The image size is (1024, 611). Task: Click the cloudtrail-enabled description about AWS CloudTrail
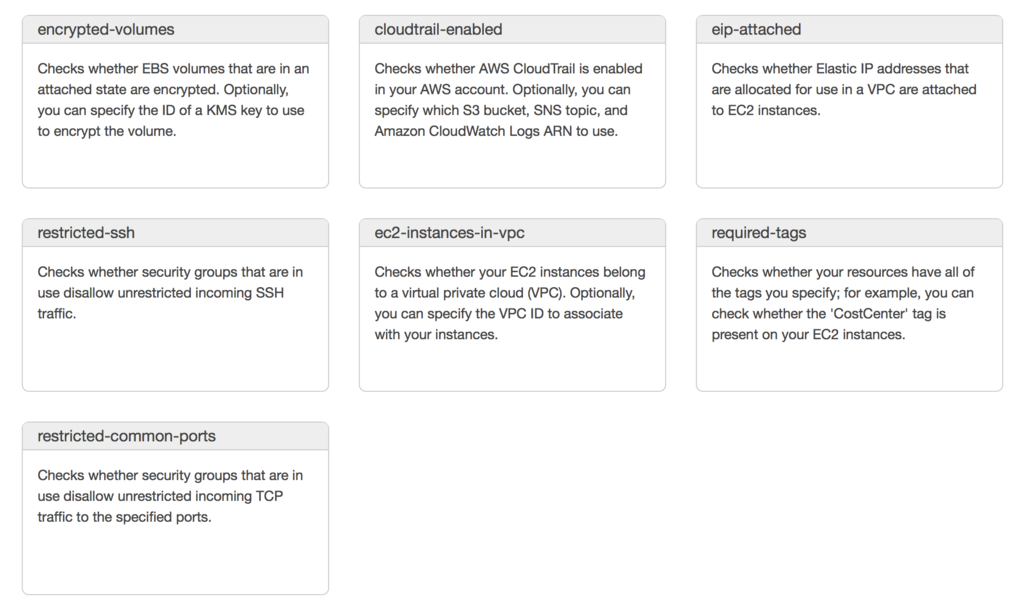(509, 100)
